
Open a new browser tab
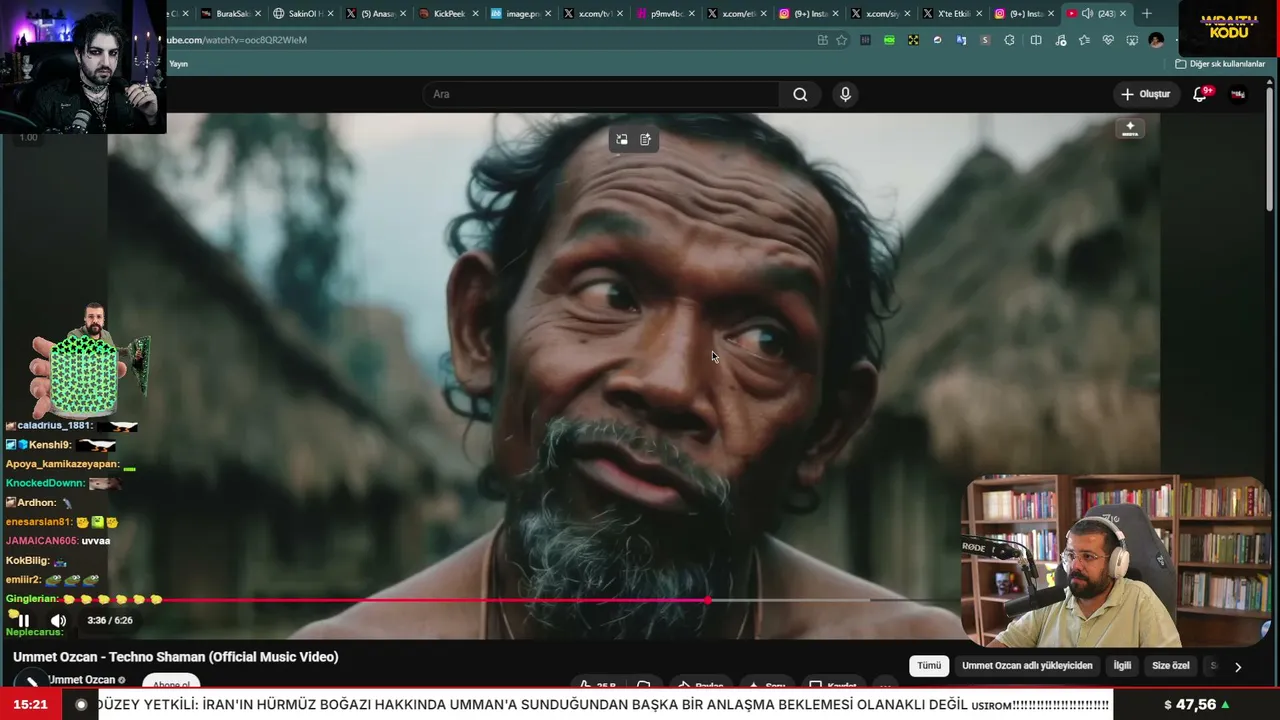pos(1147,14)
